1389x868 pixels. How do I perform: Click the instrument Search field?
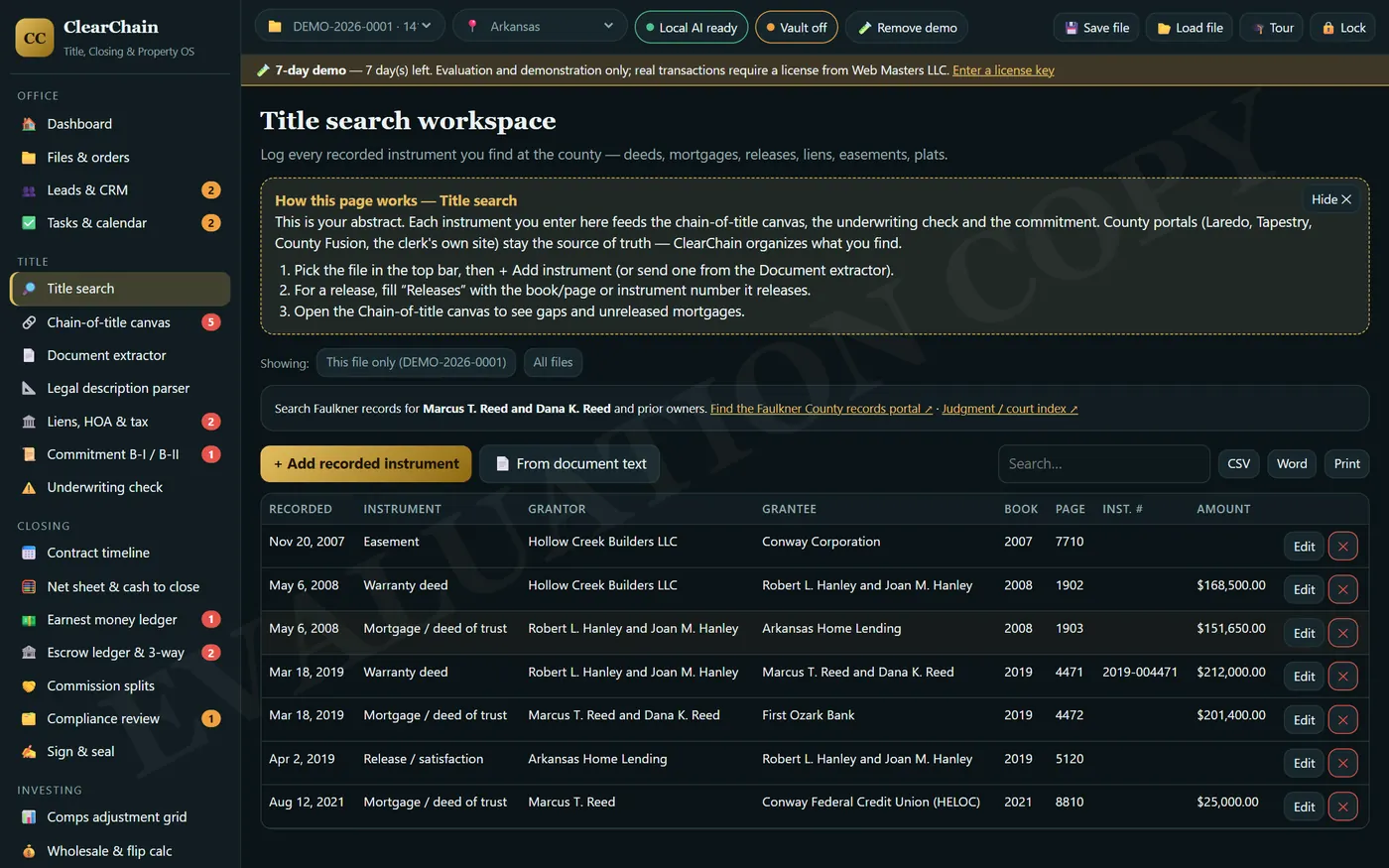[1103, 463]
